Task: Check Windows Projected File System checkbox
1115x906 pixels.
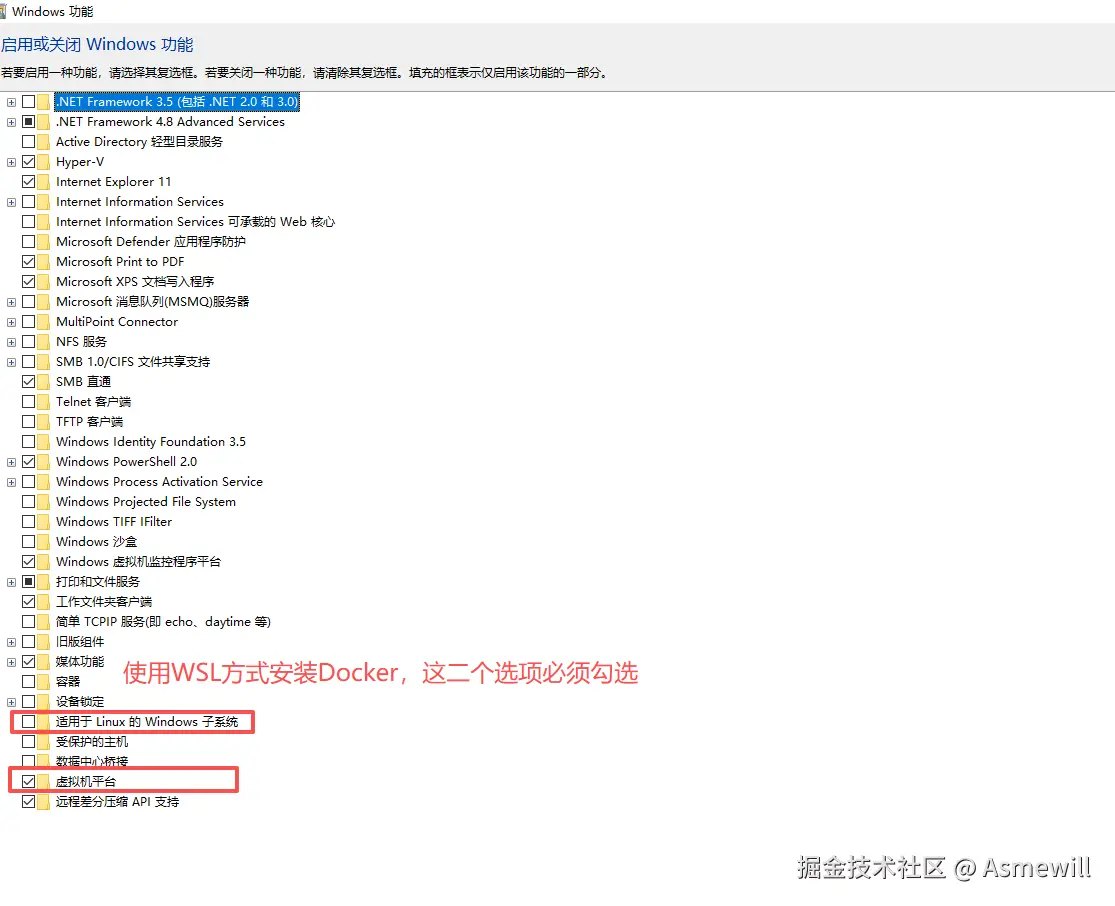Action: point(28,502)
